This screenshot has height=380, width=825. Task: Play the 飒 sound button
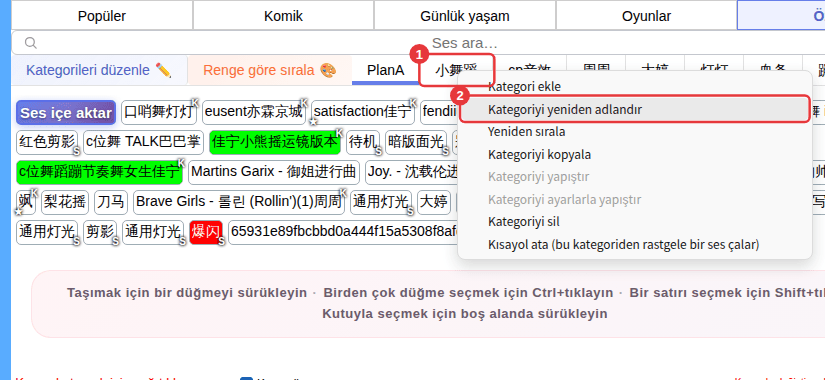pos(26,202)
